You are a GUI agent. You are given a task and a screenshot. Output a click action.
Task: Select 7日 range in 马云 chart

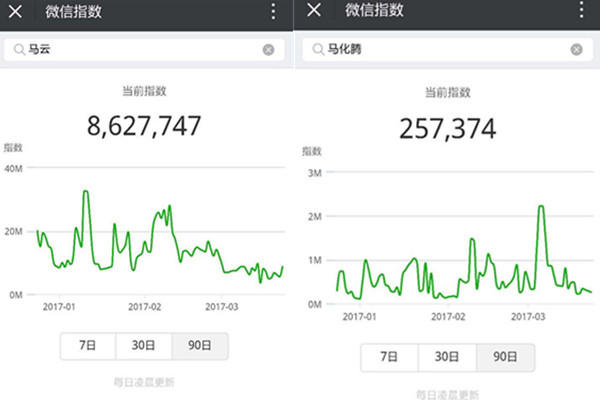click(x=88, y=346)
